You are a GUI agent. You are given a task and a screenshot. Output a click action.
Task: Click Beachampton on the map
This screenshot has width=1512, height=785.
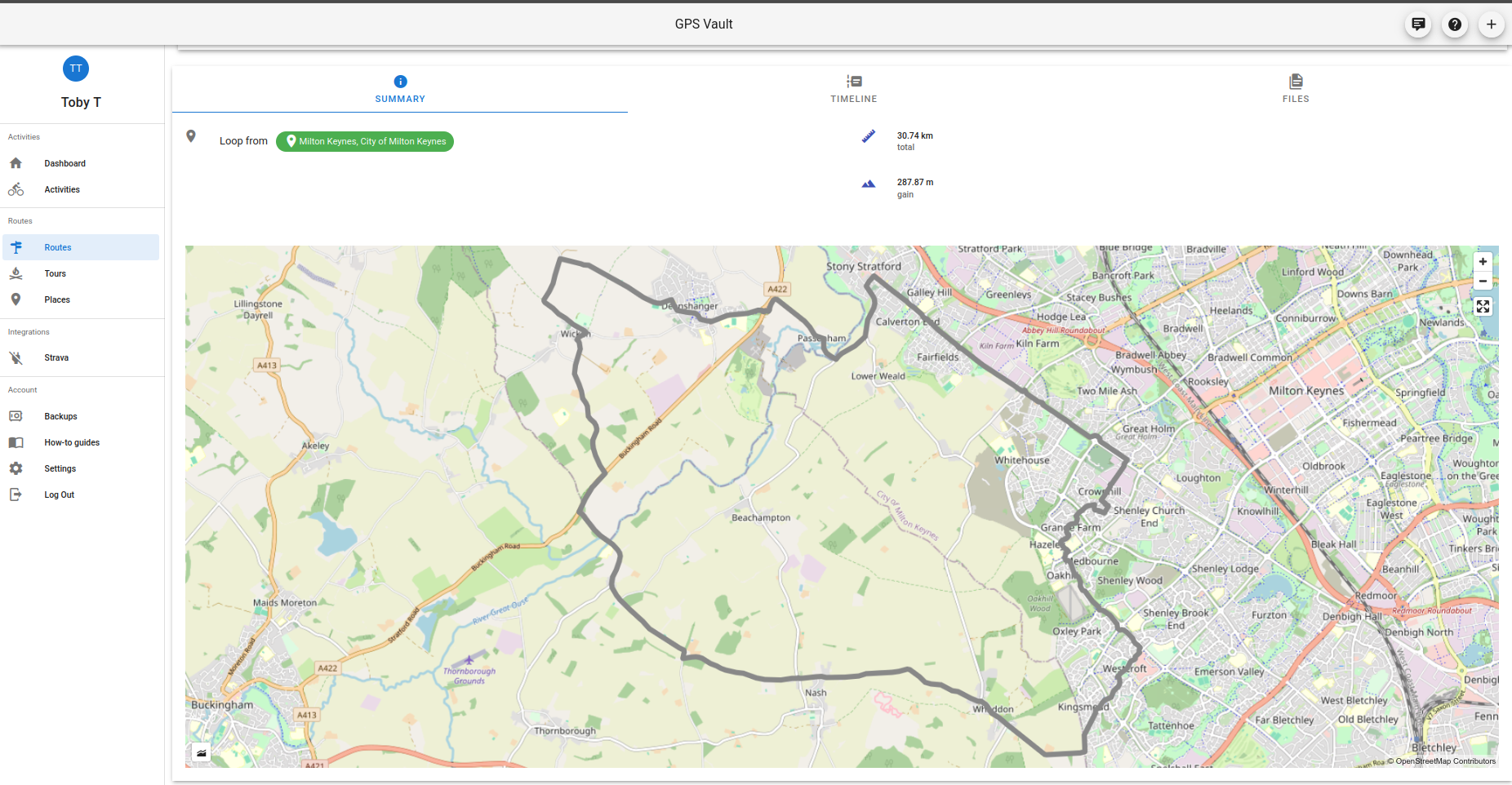coord(761,517)
